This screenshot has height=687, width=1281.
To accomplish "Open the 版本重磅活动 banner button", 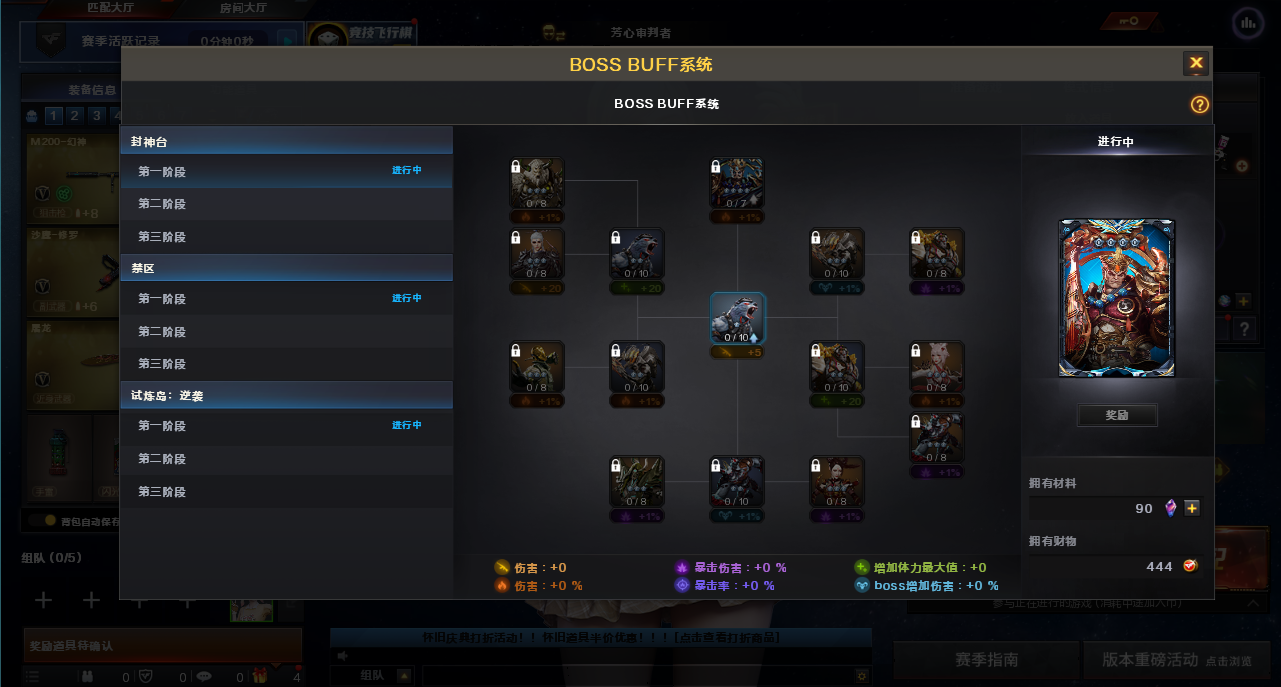I will [x=1177, y=660].
